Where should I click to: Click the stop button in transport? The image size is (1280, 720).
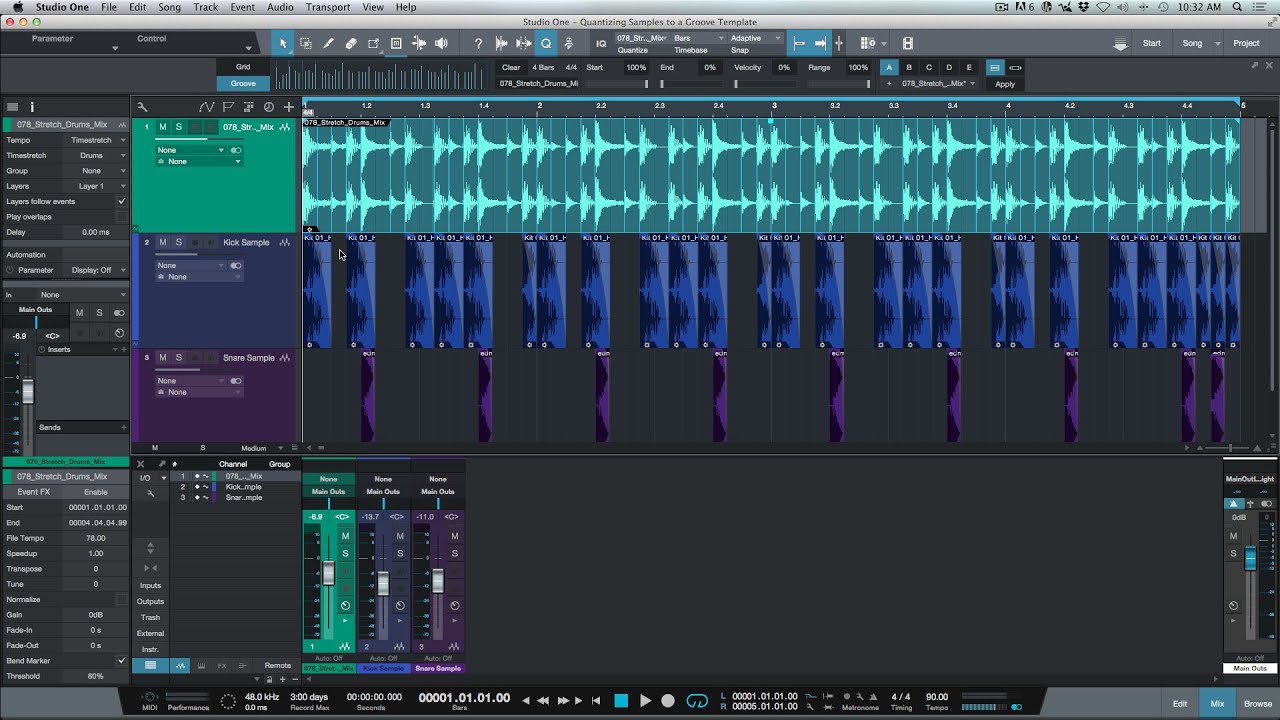[621, 701]
